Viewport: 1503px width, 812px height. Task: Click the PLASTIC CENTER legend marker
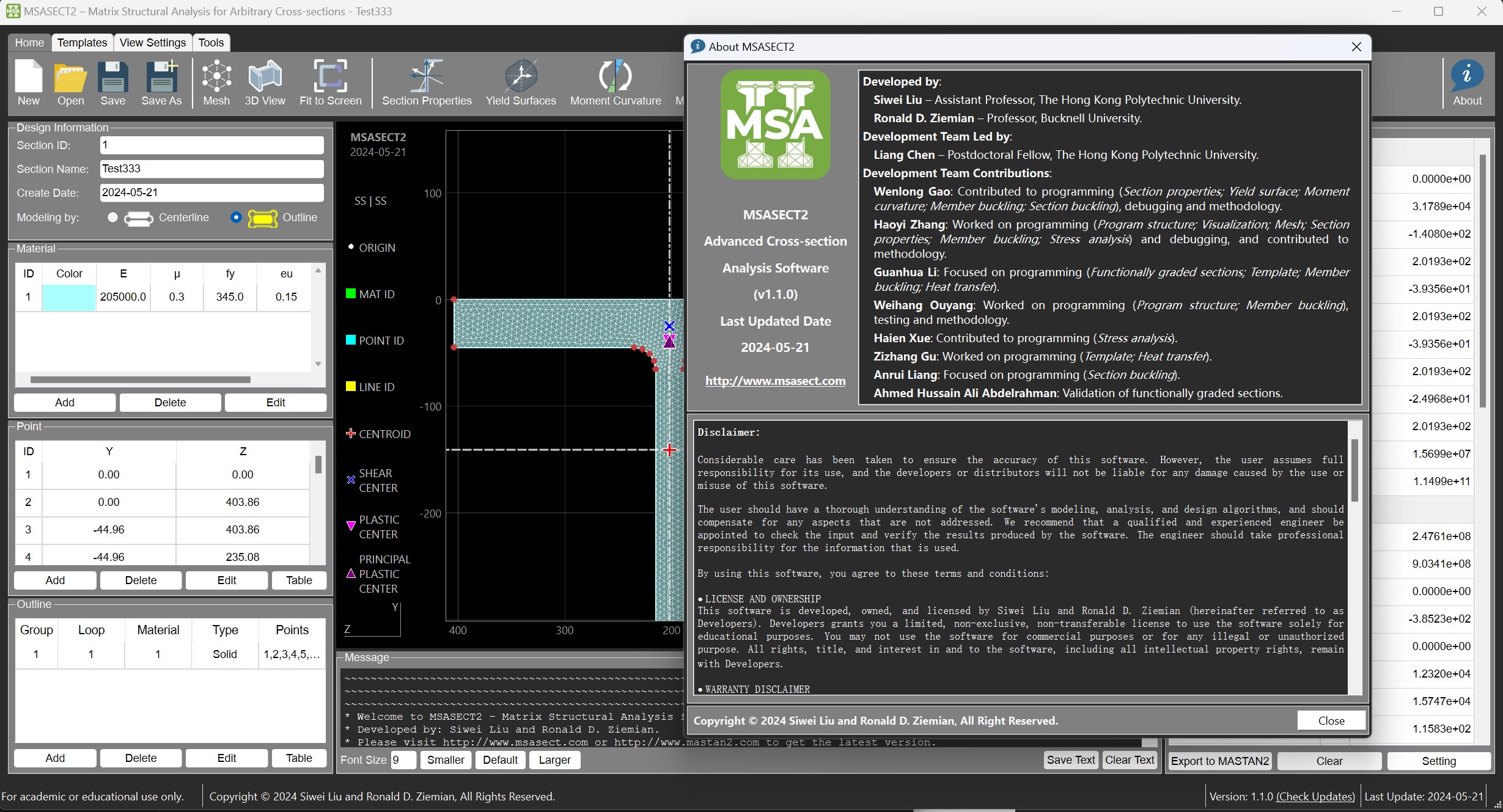pyautogui.click(x=351, y=525)
